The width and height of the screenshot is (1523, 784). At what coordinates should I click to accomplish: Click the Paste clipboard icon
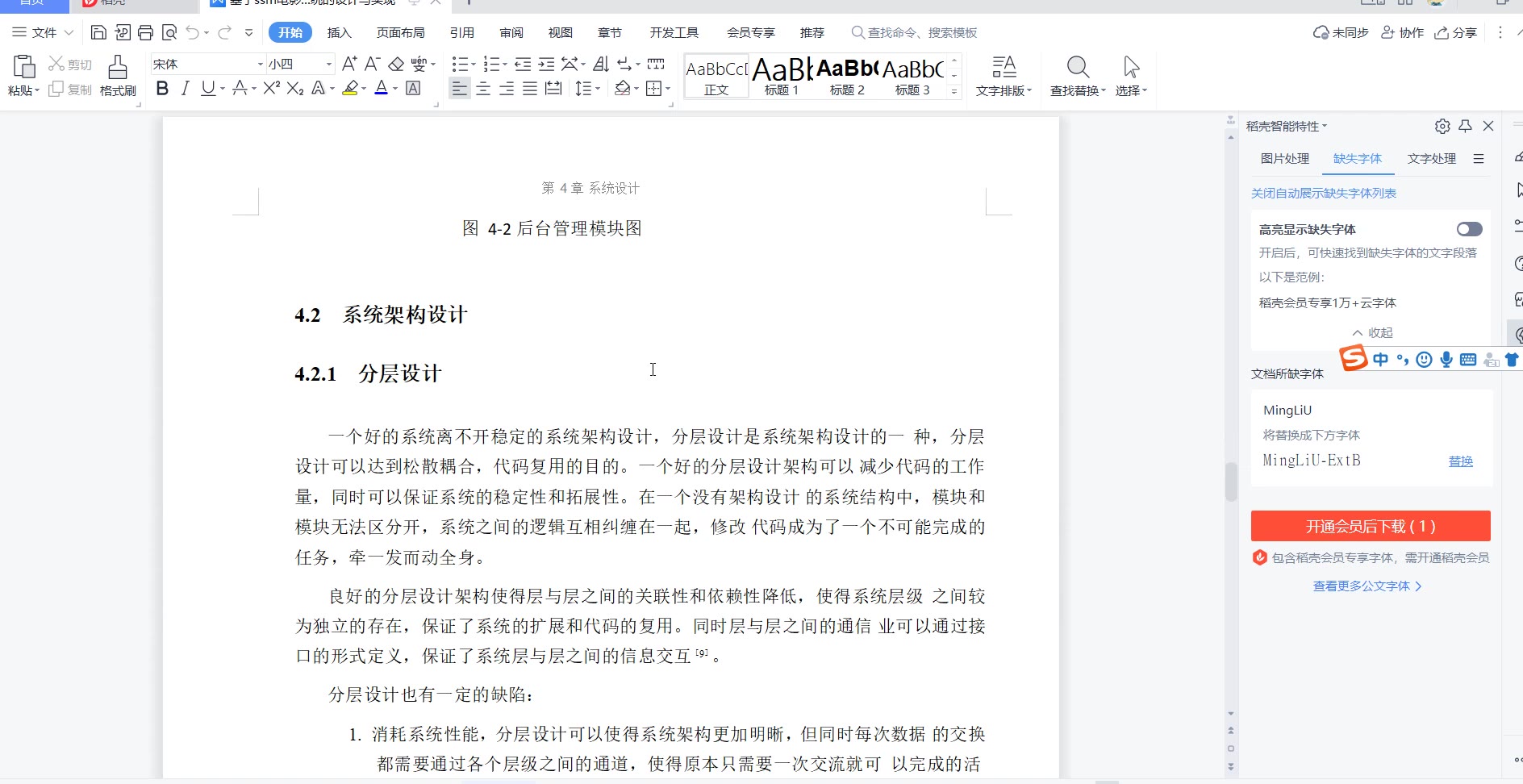pos(24,66)
